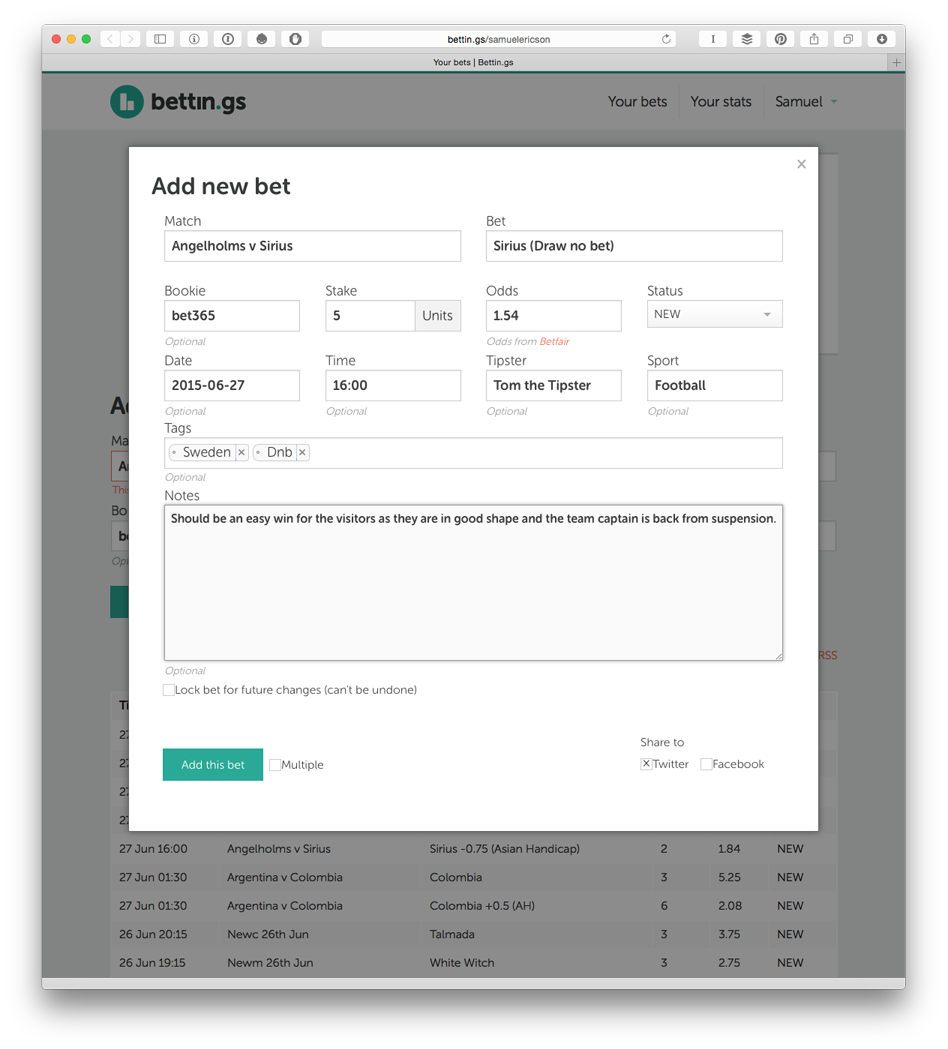Open Your bets navigation item
This screenshot has height=1049, width=948.
tap(638, 102)
